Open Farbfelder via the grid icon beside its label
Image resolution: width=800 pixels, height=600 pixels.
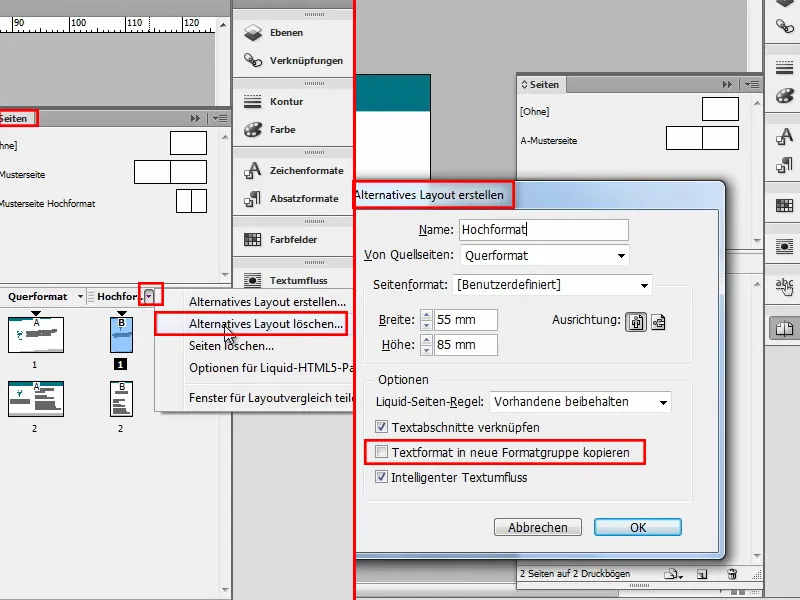pyautogui.click(x=253, y=239)
